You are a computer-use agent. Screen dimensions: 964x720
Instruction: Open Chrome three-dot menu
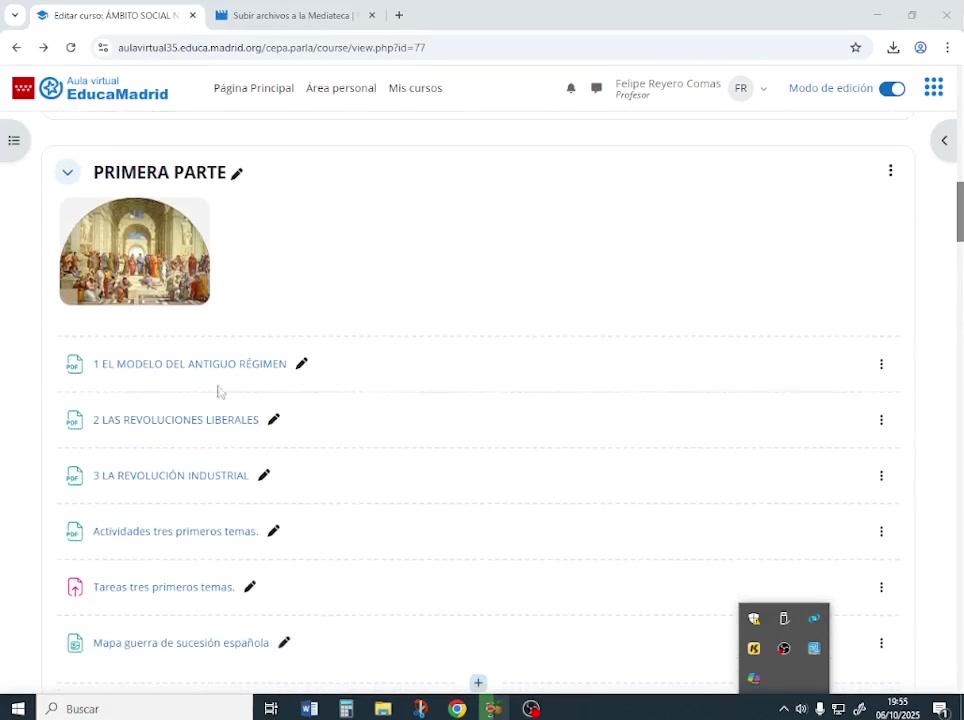tap(947, 48)
